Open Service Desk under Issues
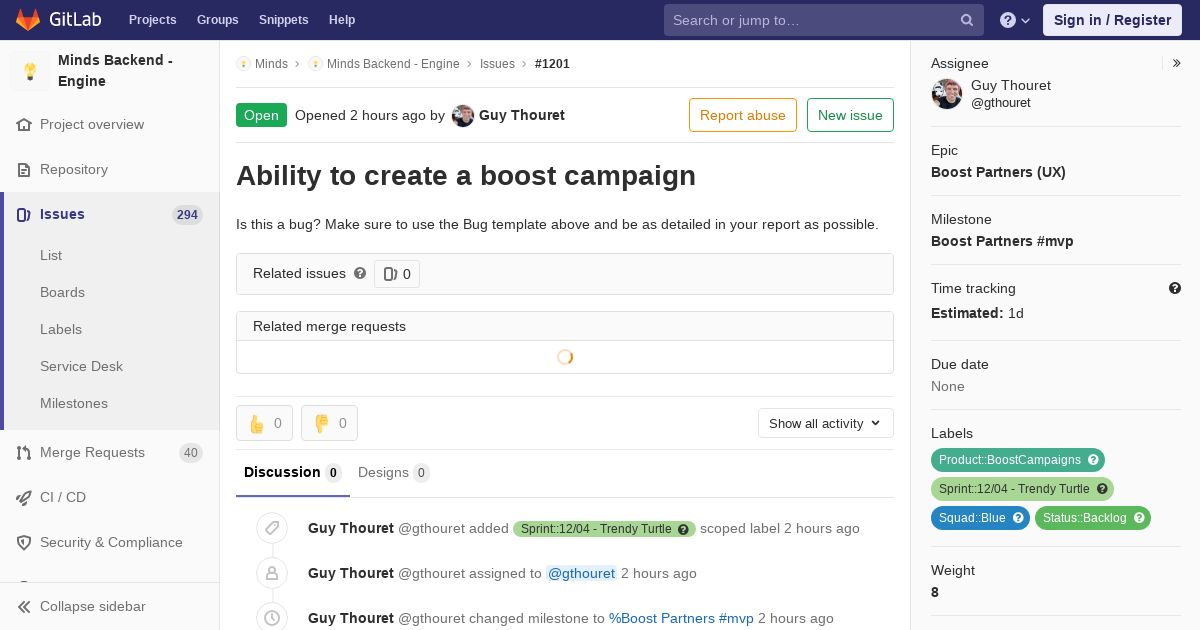 click(x=81, y=366)
